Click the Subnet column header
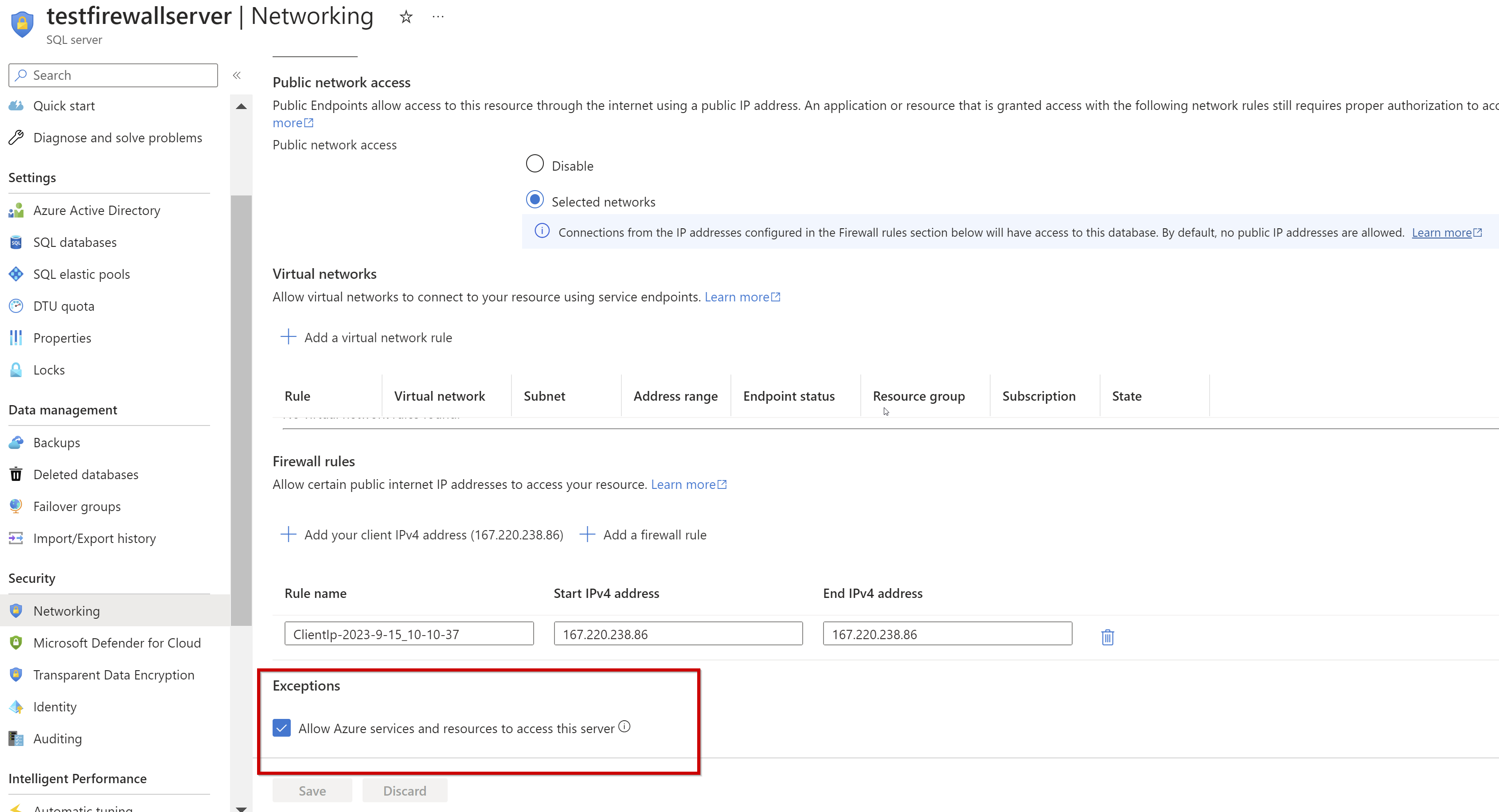Viewport: 1499px width, 812px height. click(x=544, y=396)
